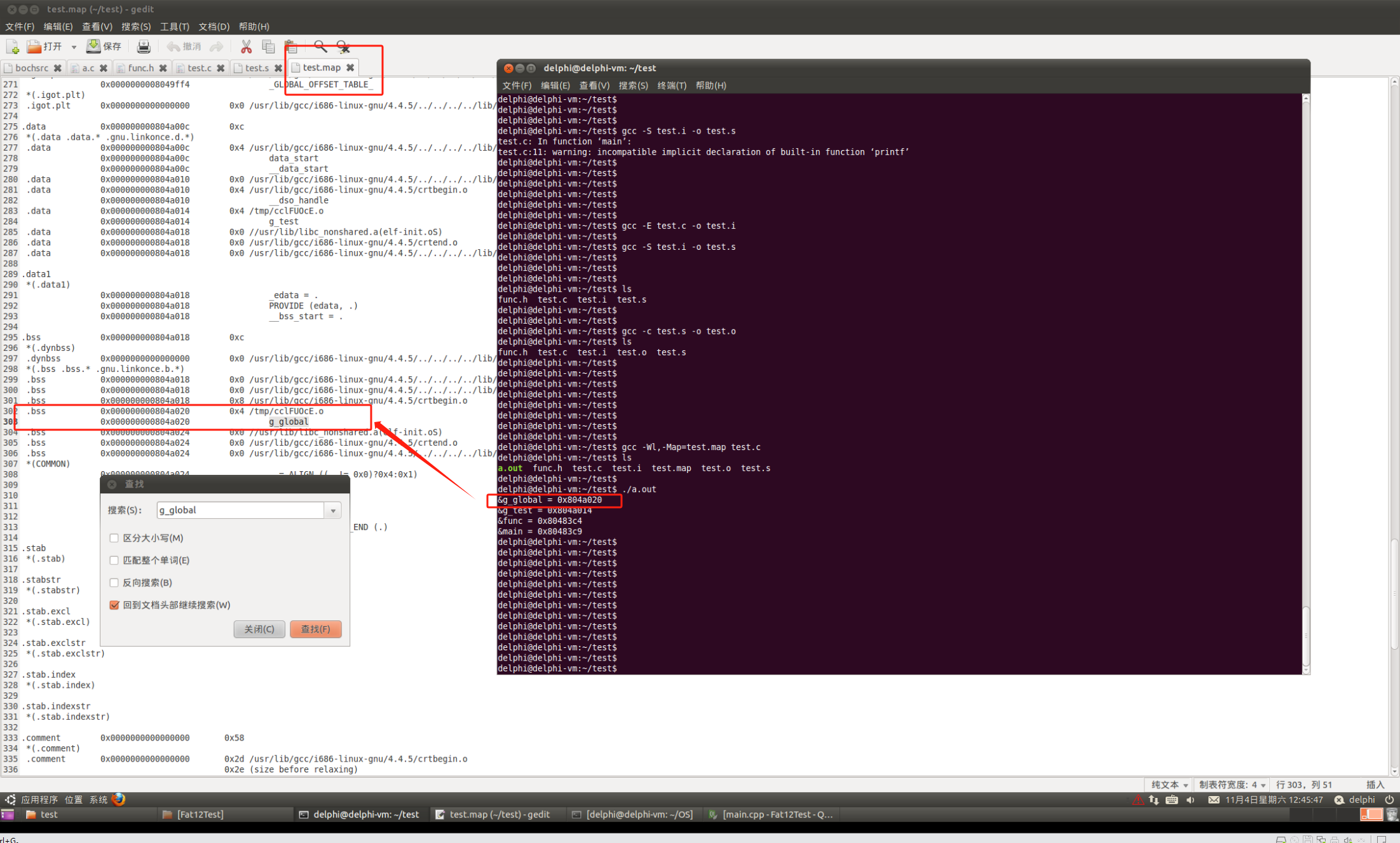
Task: Expand the search history dropdown arrow
Action: point(333,511)
